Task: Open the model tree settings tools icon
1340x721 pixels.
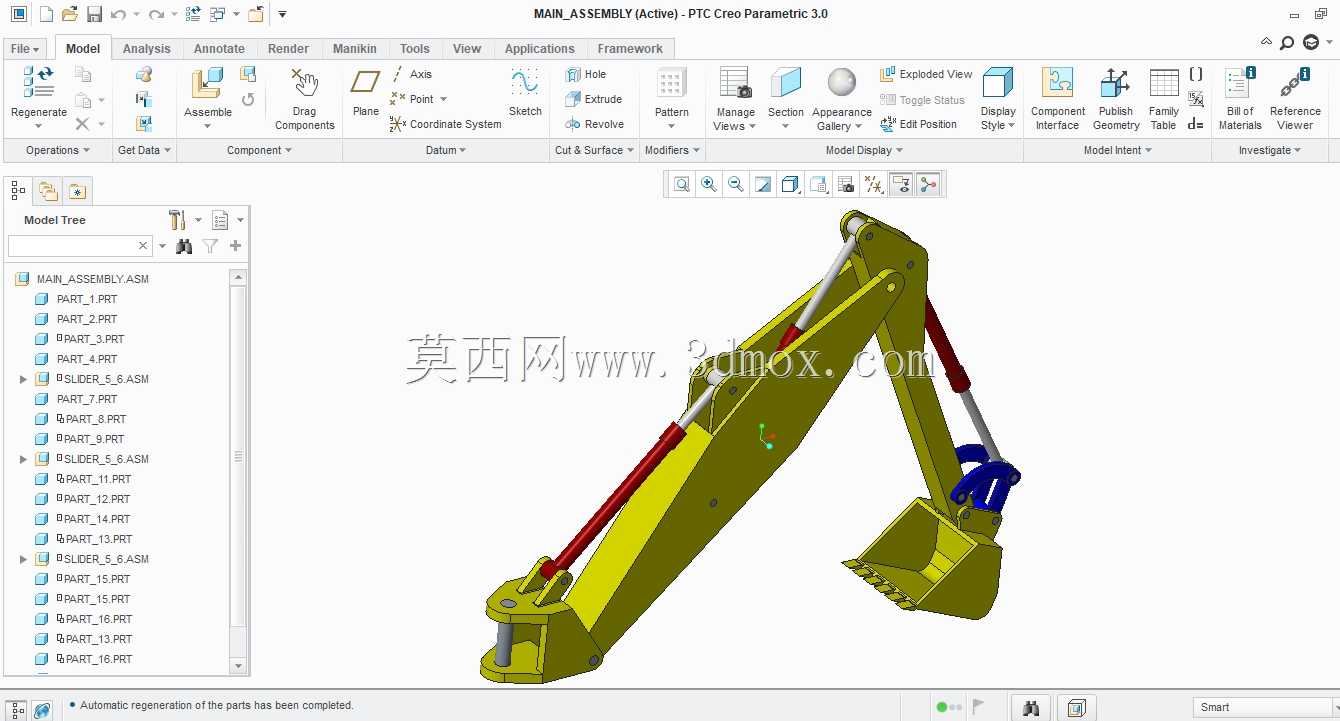Action: click(x=178, y=220)
